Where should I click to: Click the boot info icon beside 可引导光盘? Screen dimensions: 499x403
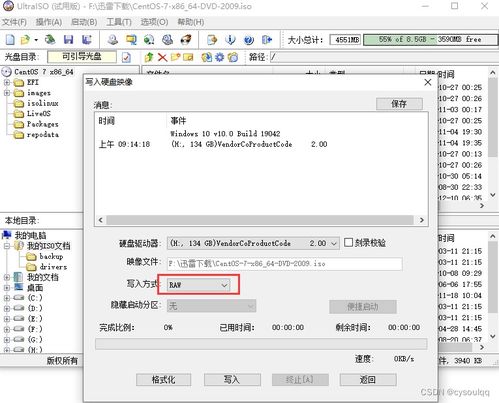(126, 57)
